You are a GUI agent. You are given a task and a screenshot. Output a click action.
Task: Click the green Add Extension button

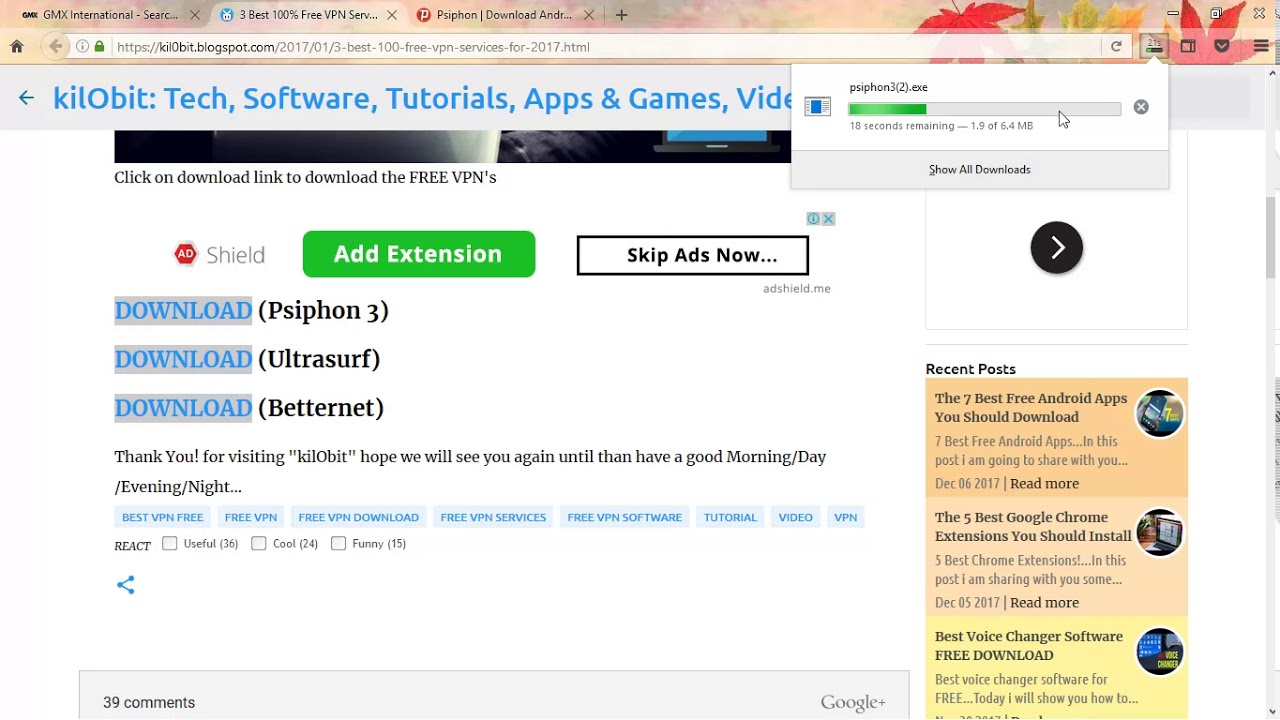click(419, 254)
